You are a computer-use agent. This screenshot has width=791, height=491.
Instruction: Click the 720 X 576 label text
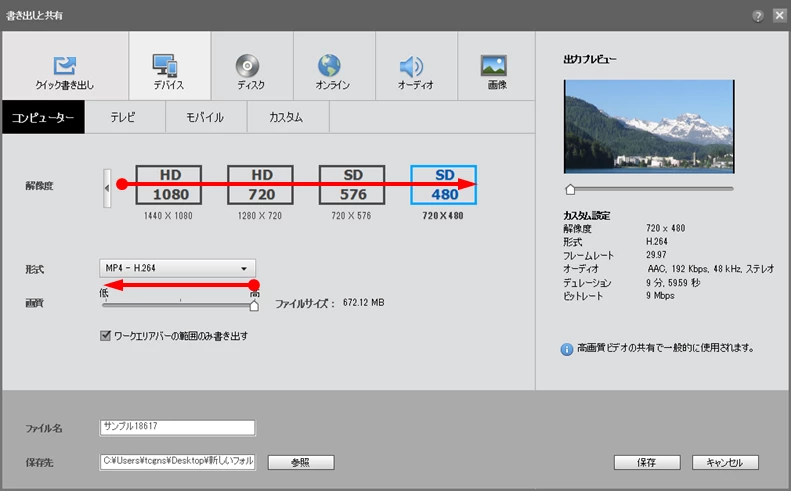click(x=352, y=216)
